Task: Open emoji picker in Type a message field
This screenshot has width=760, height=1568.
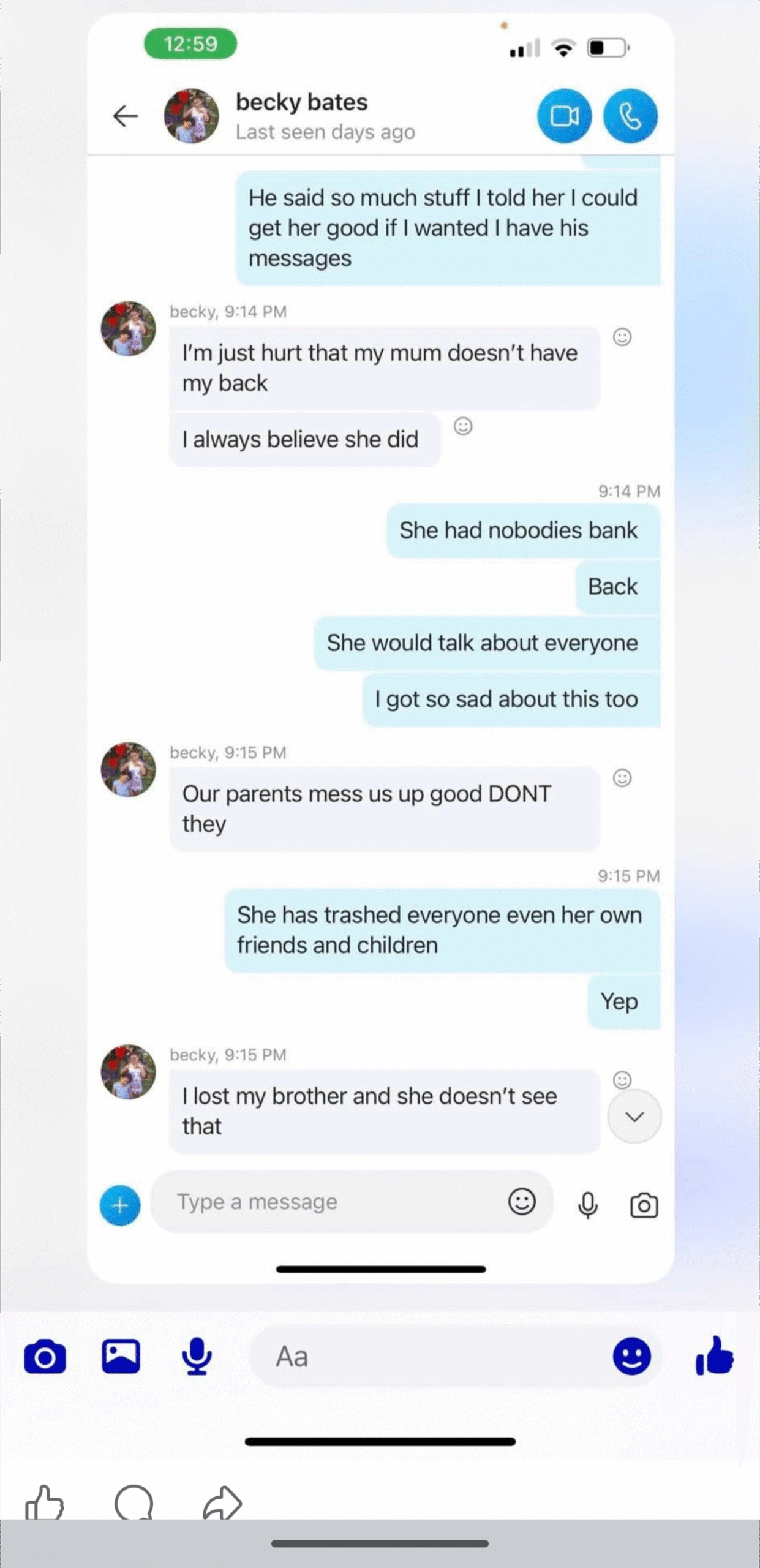Action: pyautogui.click(x=522, y=1201)
